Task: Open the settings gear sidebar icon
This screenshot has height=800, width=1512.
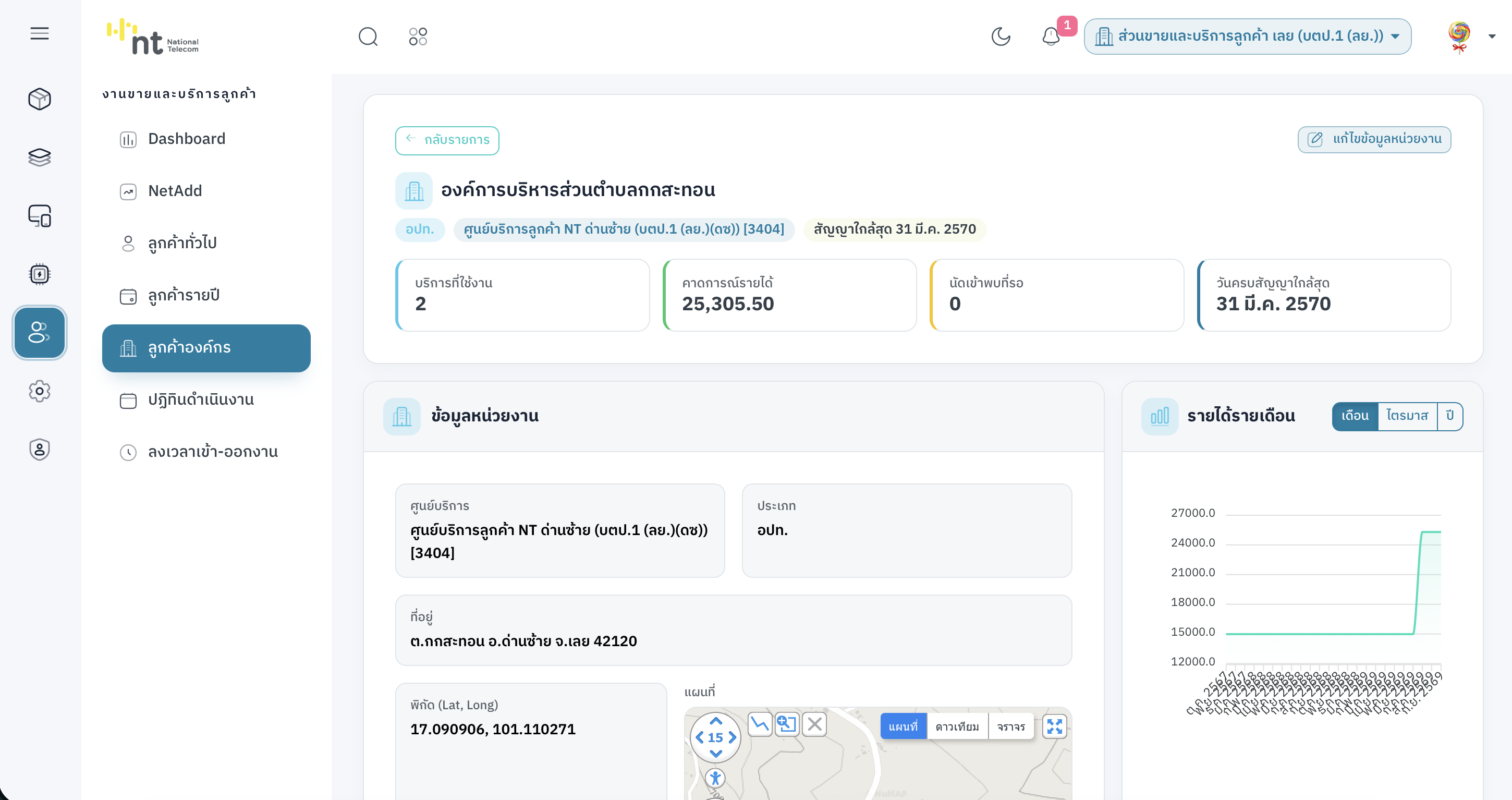Action: point(39,391)
